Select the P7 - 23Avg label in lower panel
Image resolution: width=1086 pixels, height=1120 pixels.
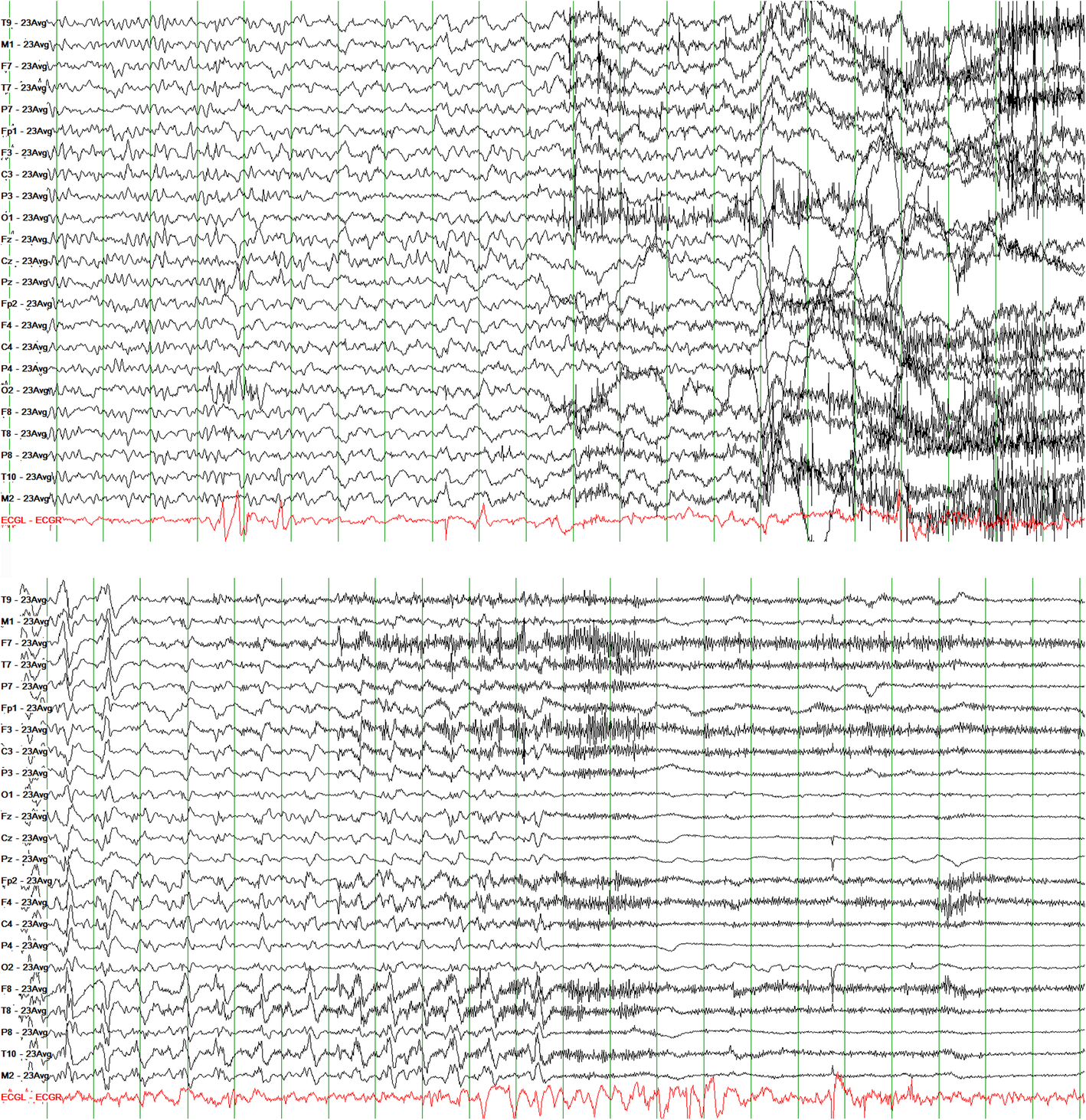[24, 687]
